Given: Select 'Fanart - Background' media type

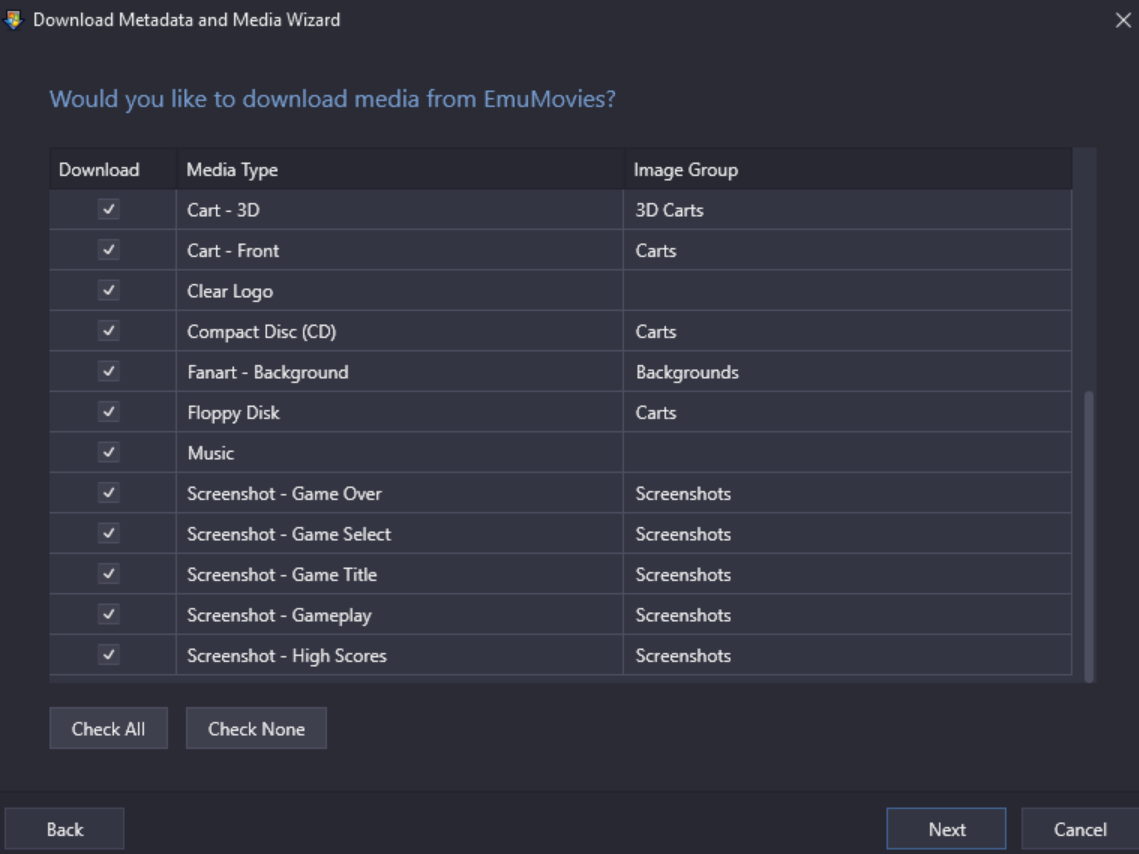Looking at the screenshot, I should (x=267, y=373).
